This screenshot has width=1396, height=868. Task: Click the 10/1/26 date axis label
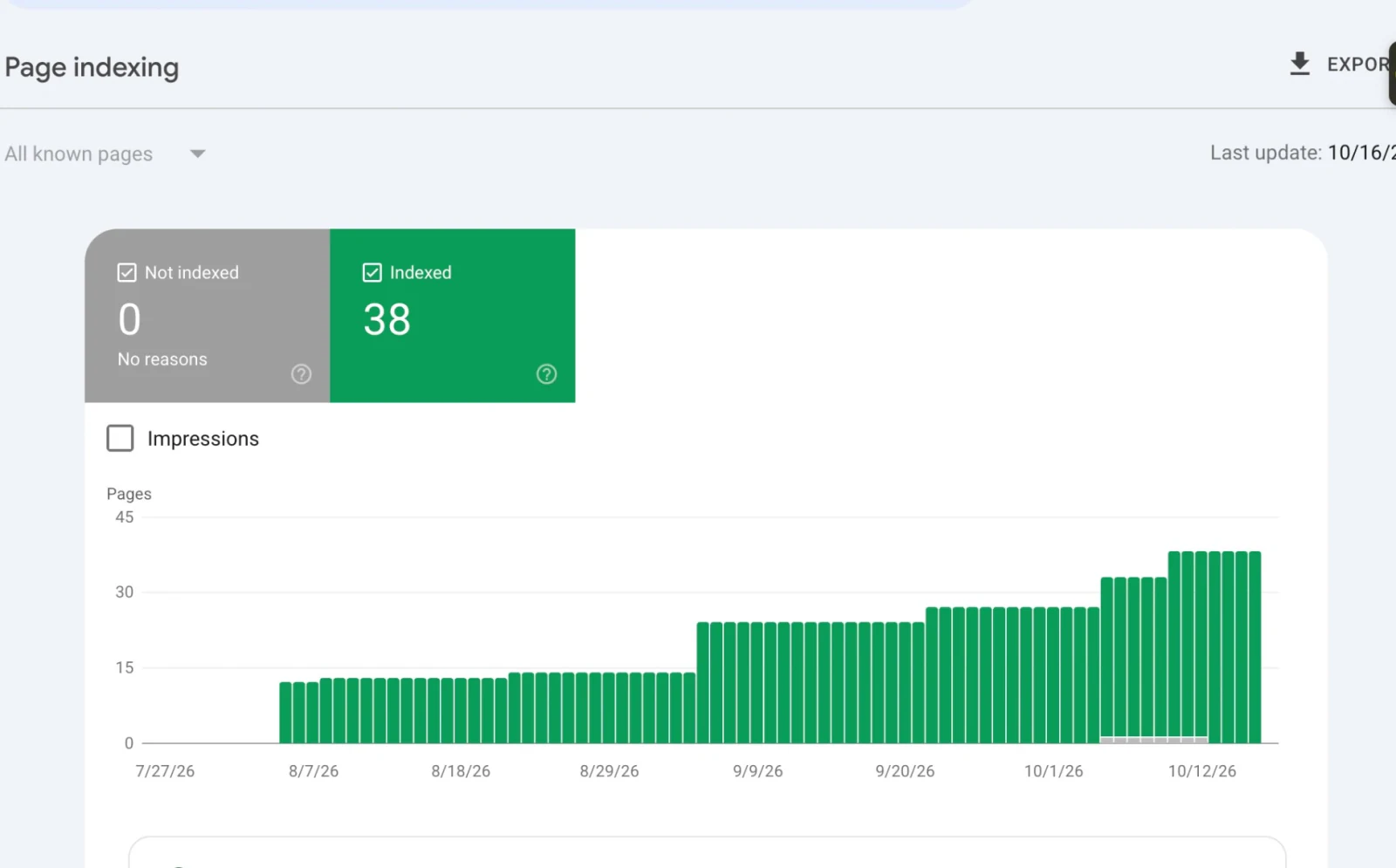click(1053, 771)
